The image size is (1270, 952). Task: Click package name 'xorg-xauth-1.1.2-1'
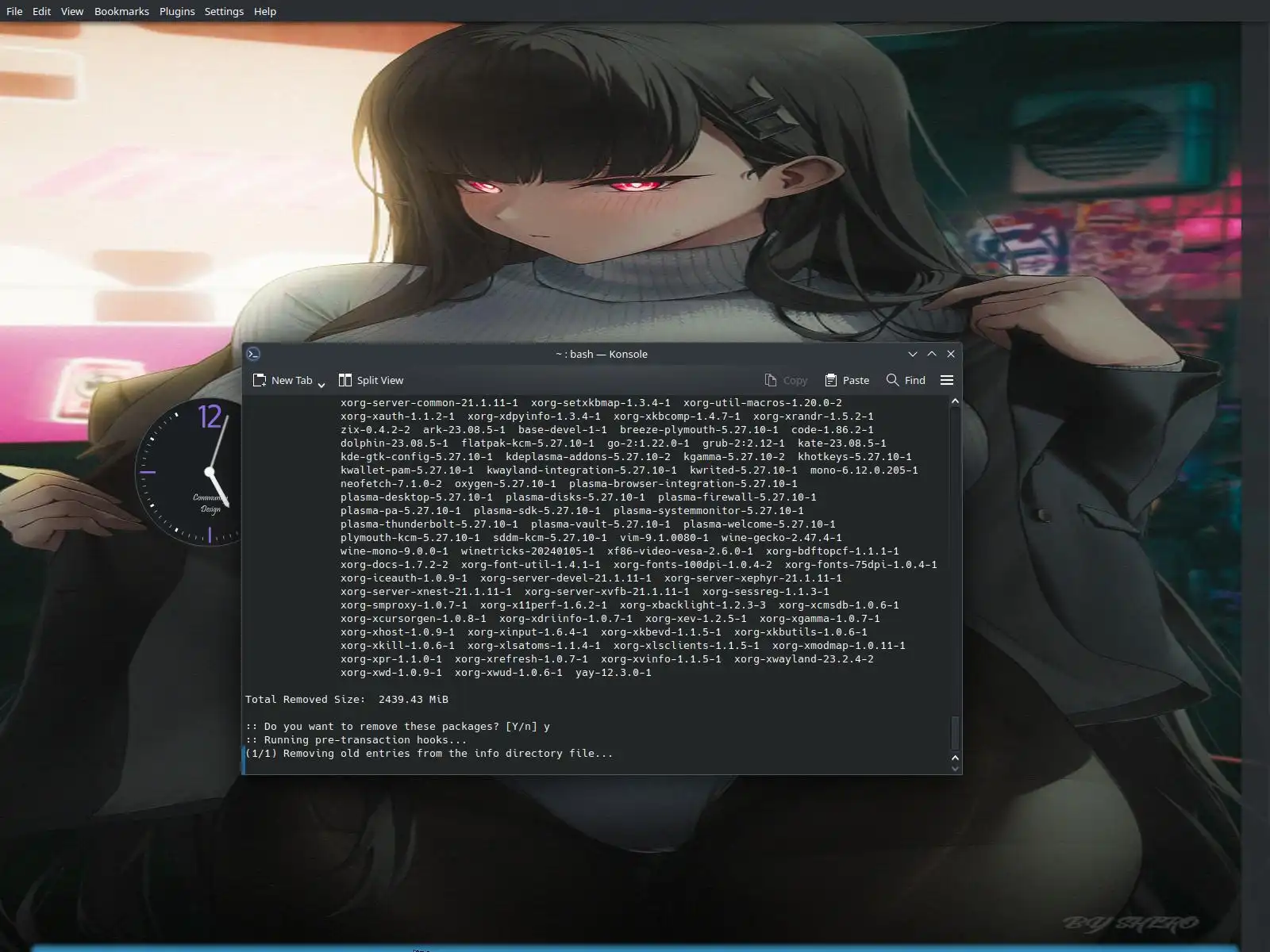[398, 416]
